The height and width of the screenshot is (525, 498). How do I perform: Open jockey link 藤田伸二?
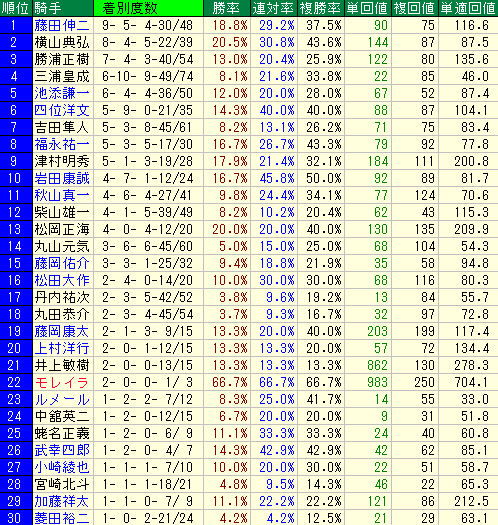62,25
